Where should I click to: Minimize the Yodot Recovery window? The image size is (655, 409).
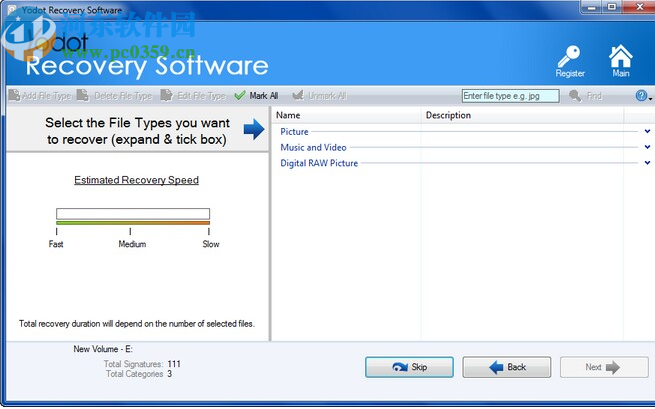[591, 7]
